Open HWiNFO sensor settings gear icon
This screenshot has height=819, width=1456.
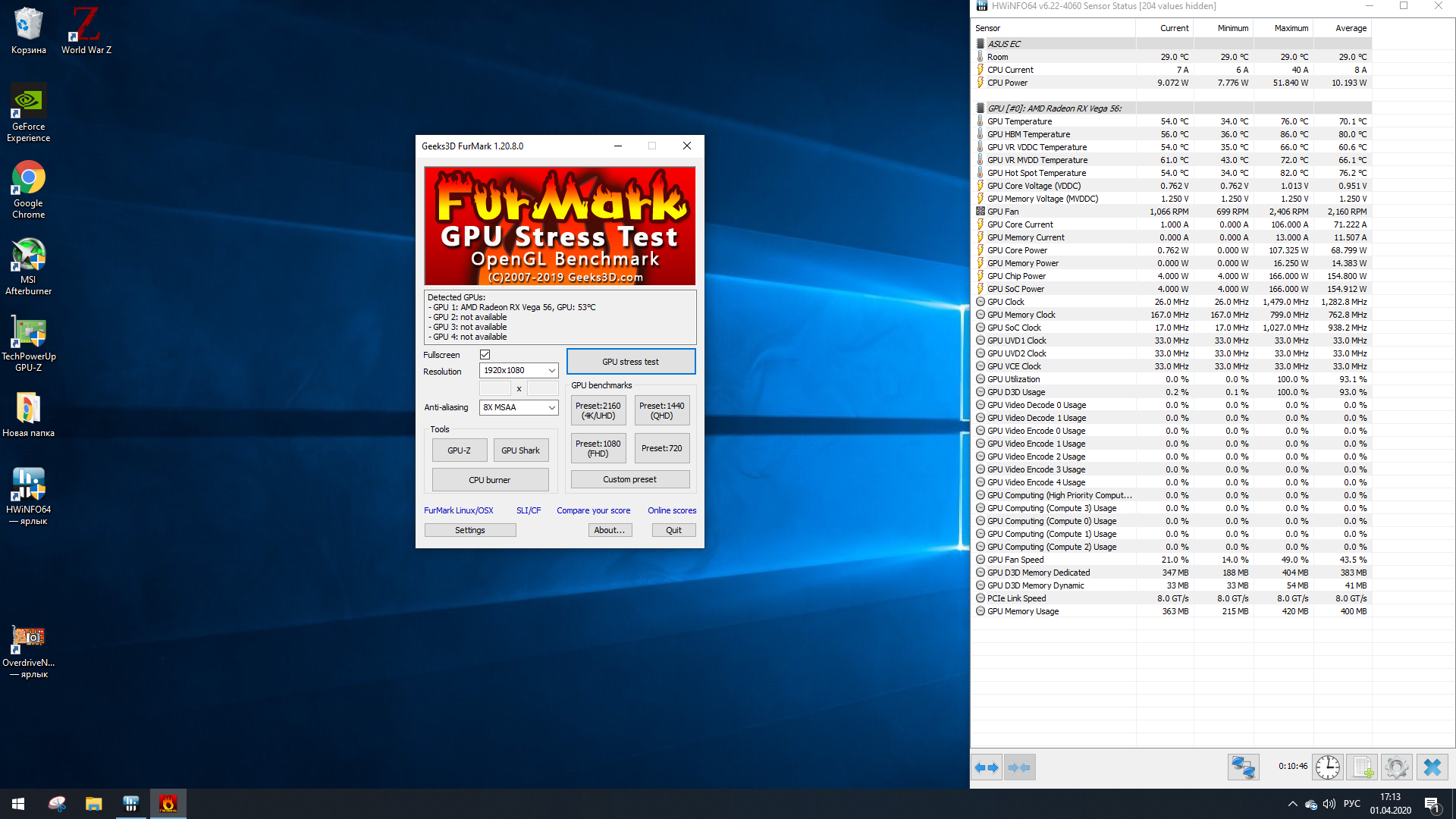pyautogui.click(x=1396, y=767)
